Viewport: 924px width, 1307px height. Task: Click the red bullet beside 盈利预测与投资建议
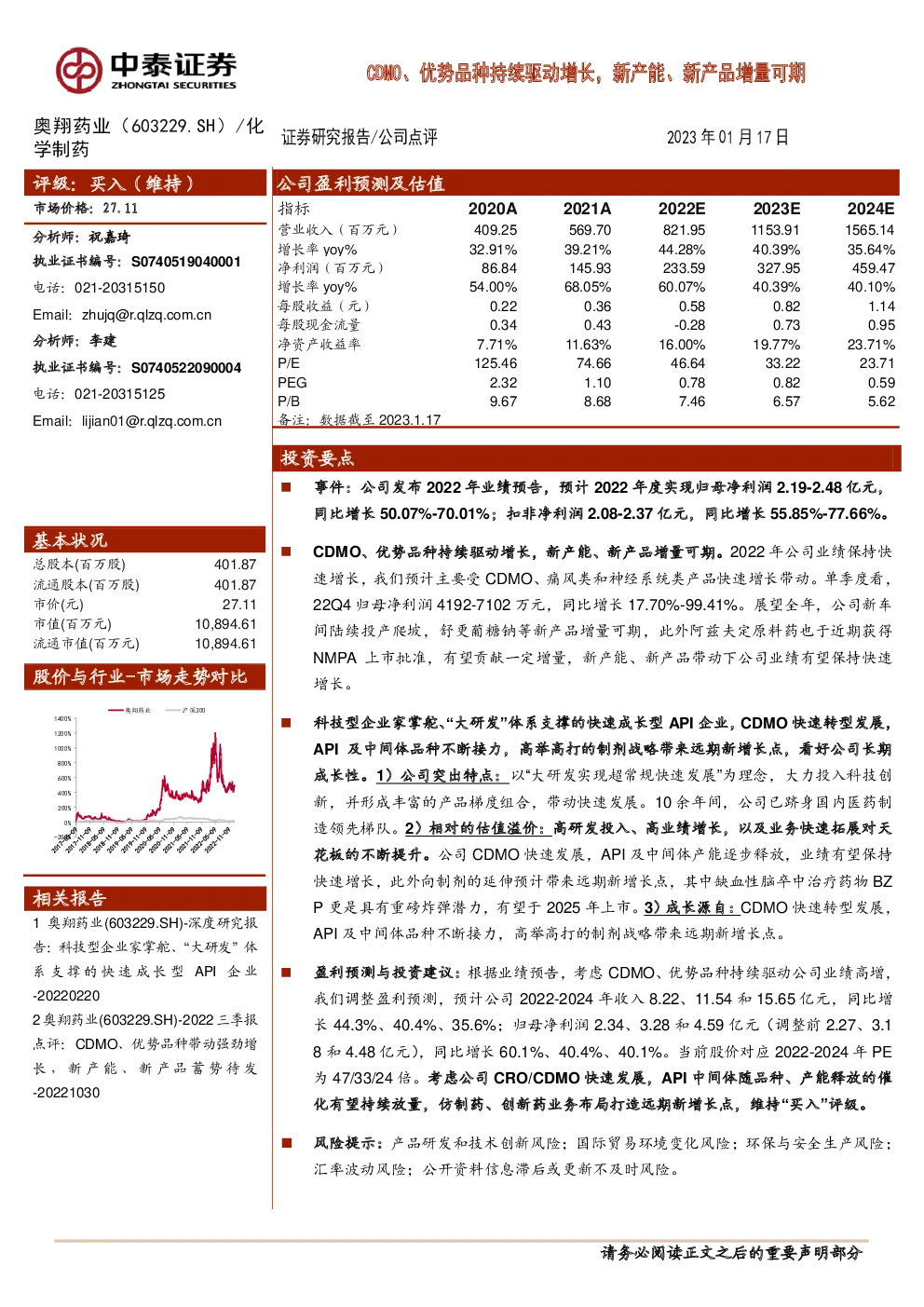tap(287, 972)
